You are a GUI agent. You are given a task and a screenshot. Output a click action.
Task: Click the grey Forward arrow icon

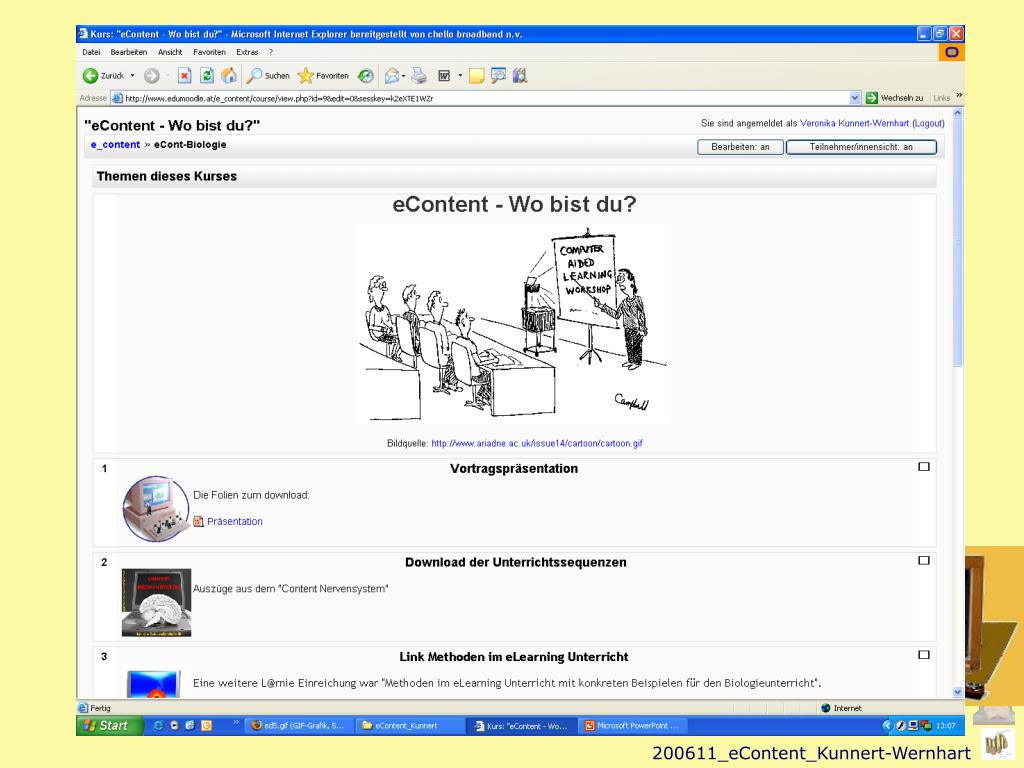pos(152,76)
